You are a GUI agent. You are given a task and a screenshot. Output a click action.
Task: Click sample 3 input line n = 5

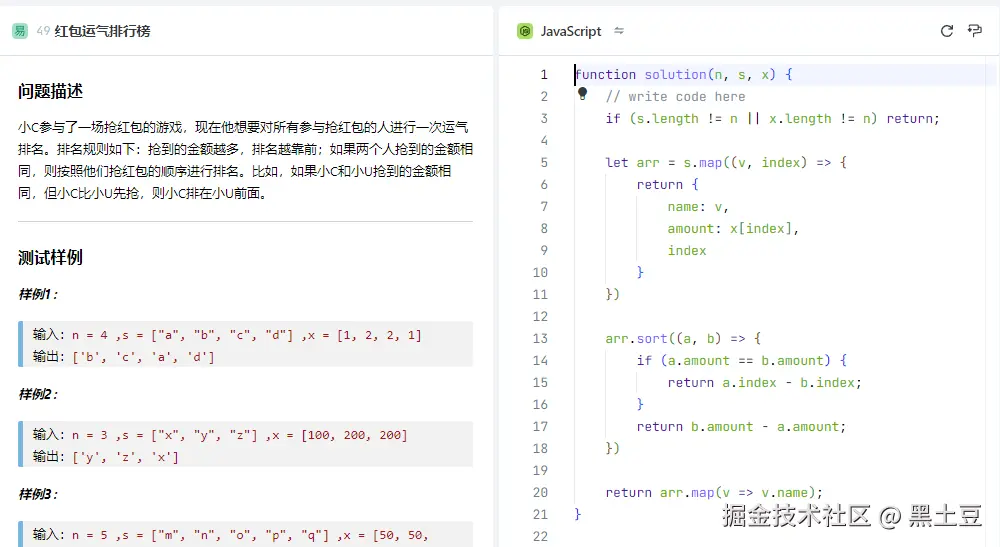coord(231,535)
